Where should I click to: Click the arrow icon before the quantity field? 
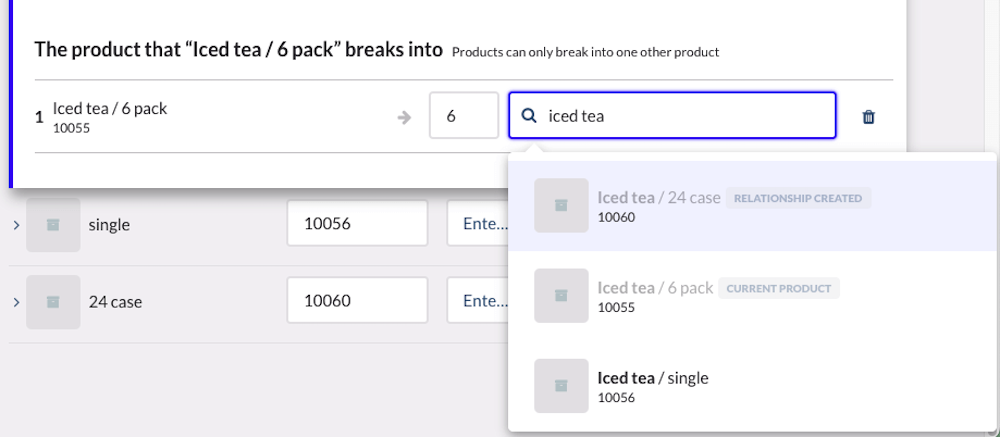tap(404, 117)
